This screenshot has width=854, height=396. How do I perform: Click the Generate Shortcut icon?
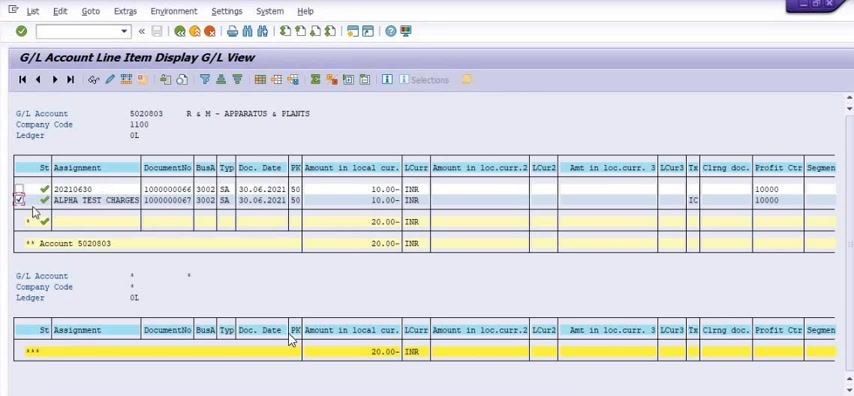point(368,32)
